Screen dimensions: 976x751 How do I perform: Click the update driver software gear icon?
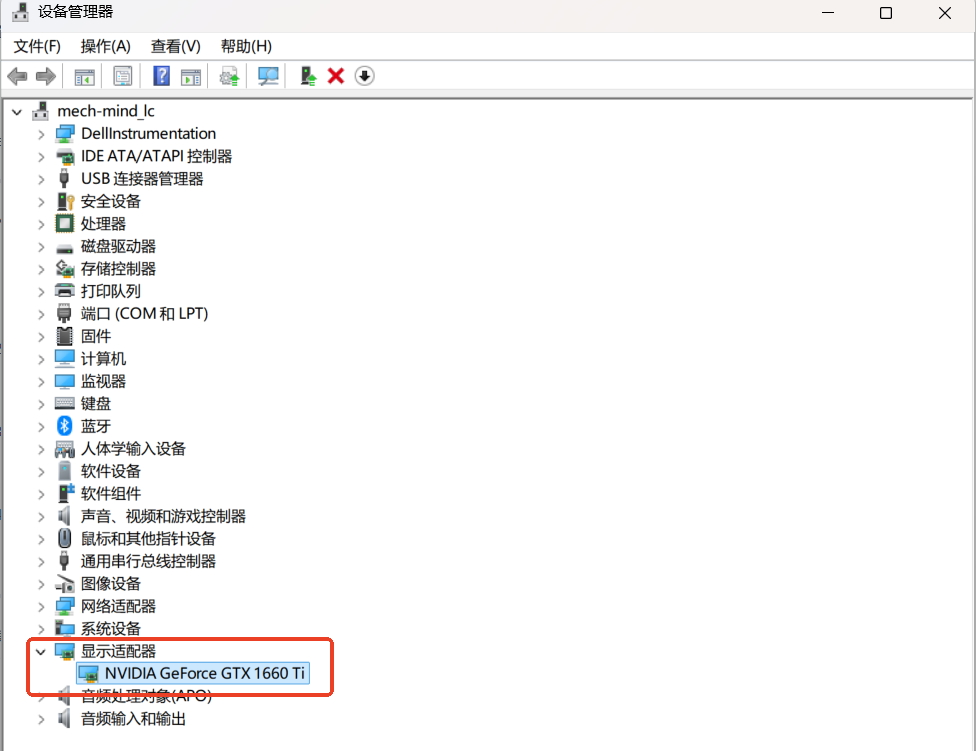[227, 76]
